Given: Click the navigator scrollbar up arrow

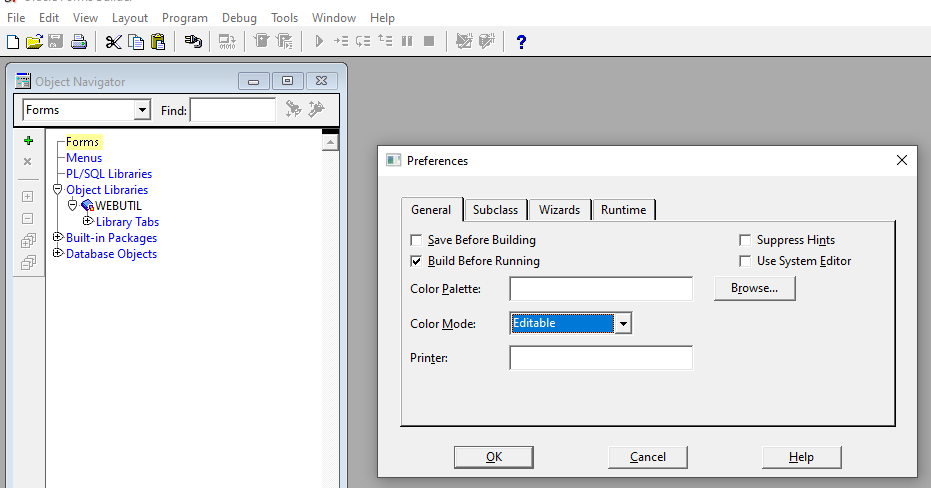Looking at the screenshot, I should point(330,142).
